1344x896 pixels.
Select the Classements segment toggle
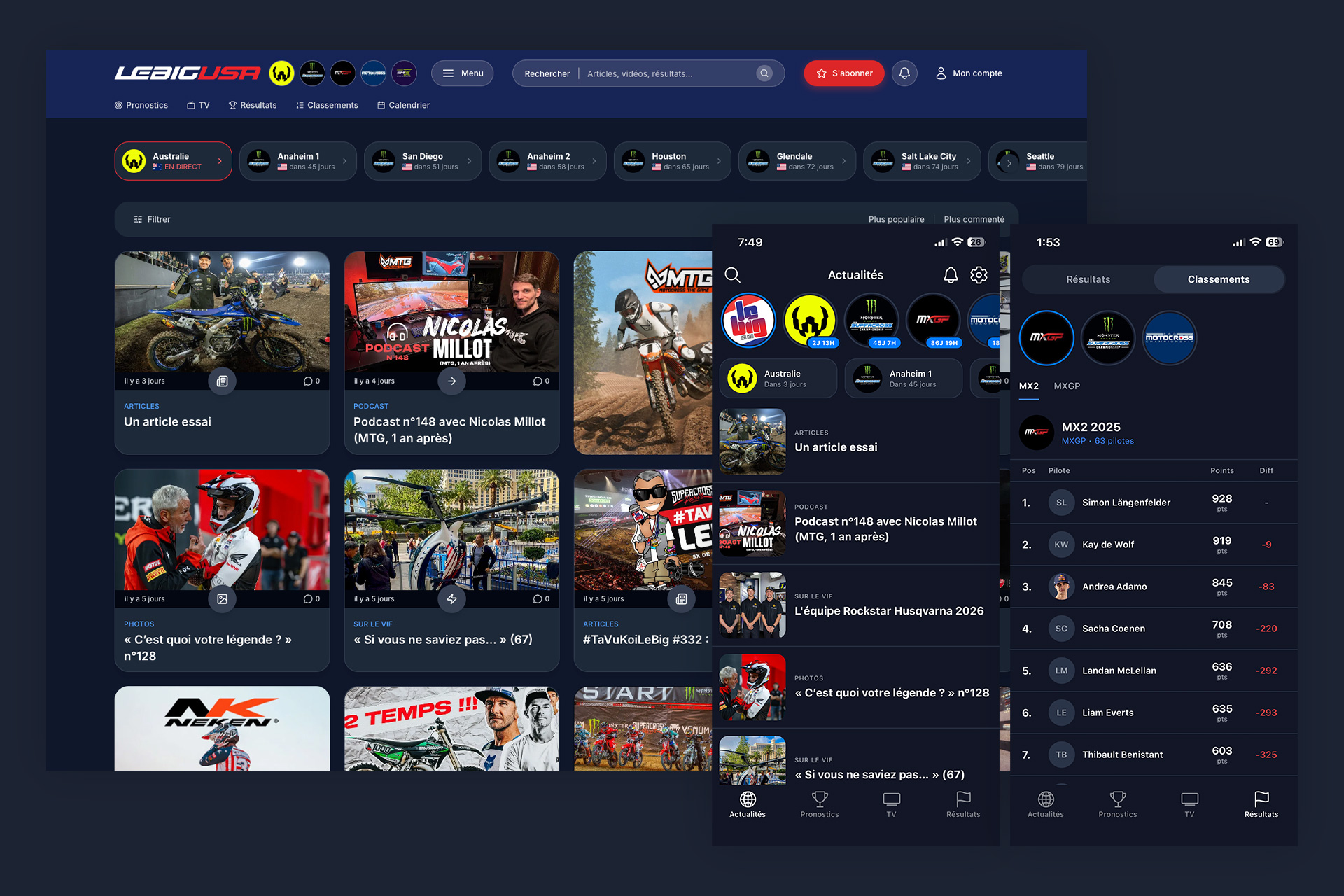pyautogui.click(x=1218, y=279)
